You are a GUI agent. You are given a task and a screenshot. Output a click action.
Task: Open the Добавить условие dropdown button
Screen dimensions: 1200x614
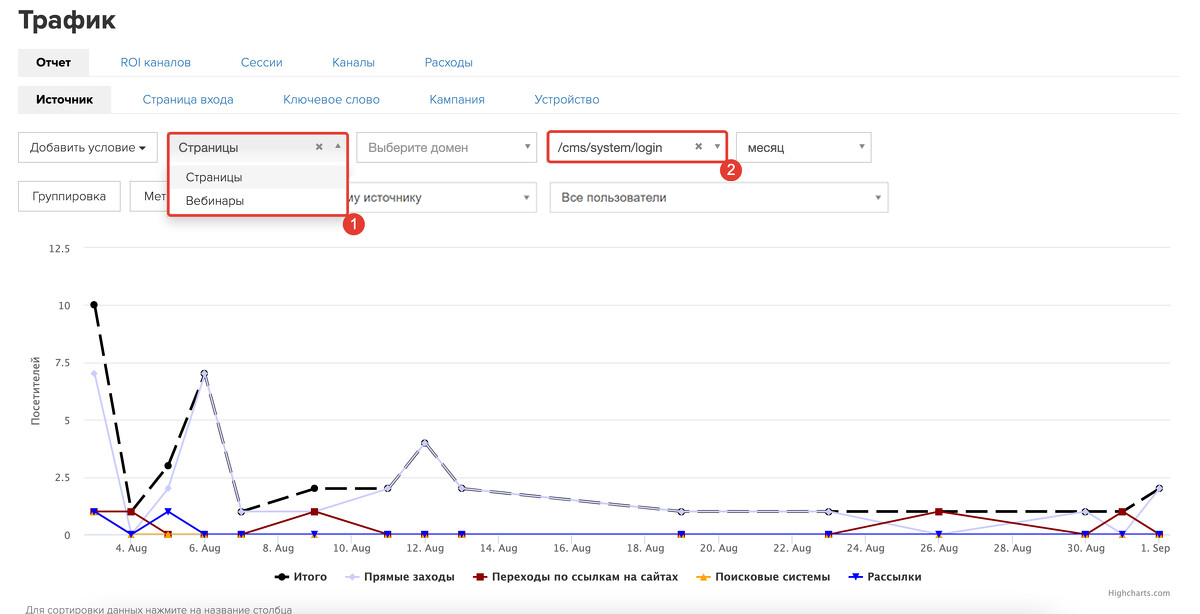[88, 147]
